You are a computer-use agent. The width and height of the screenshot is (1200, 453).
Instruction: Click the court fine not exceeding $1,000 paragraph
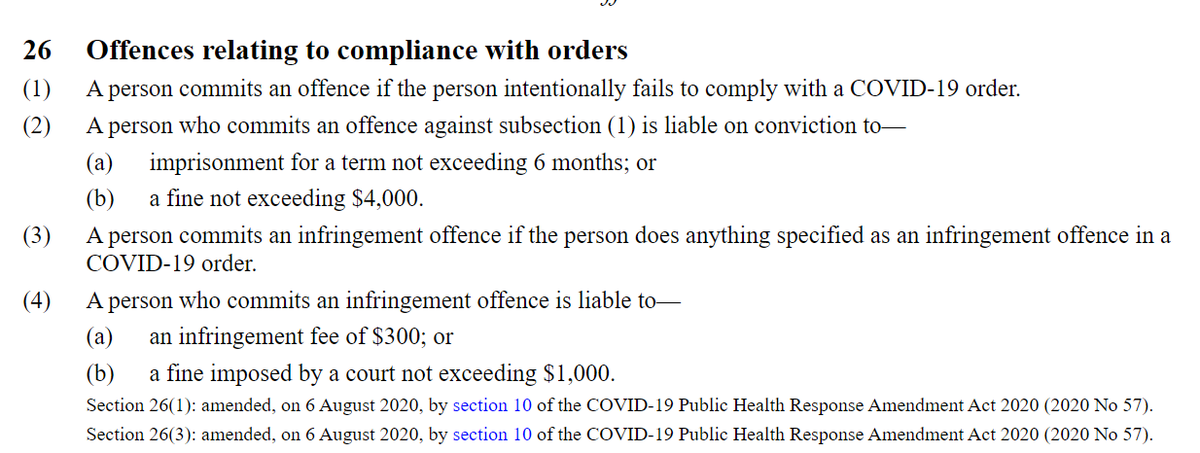click(381, 373)
